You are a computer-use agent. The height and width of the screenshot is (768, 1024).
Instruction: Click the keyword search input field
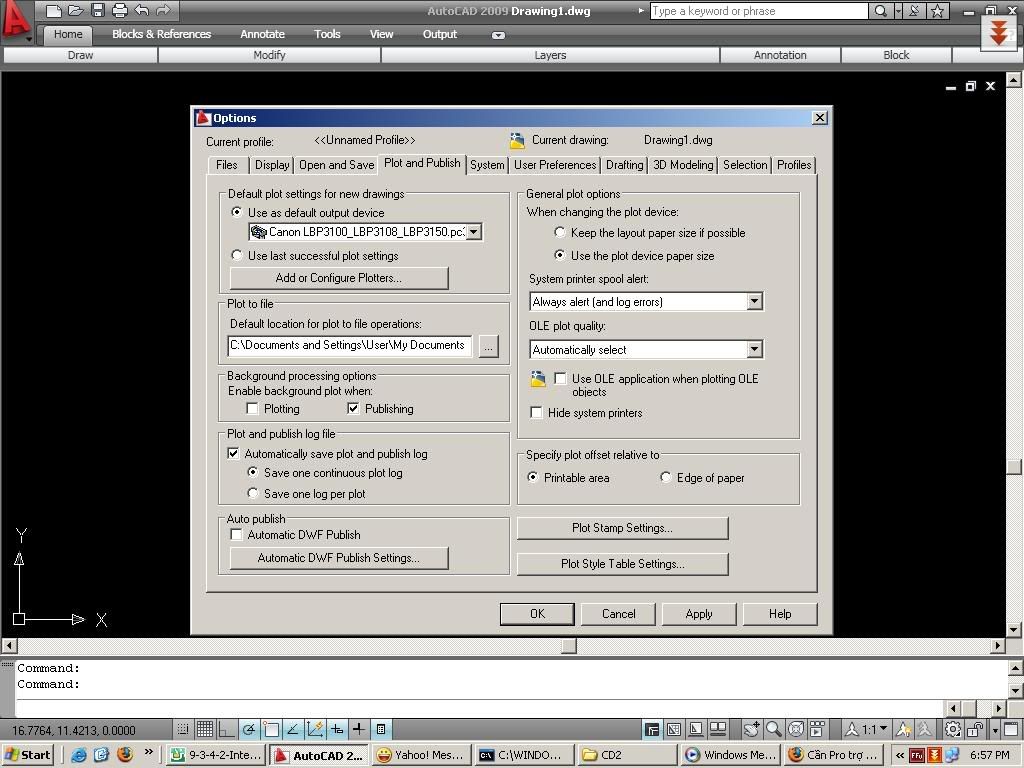pos(759,10)
